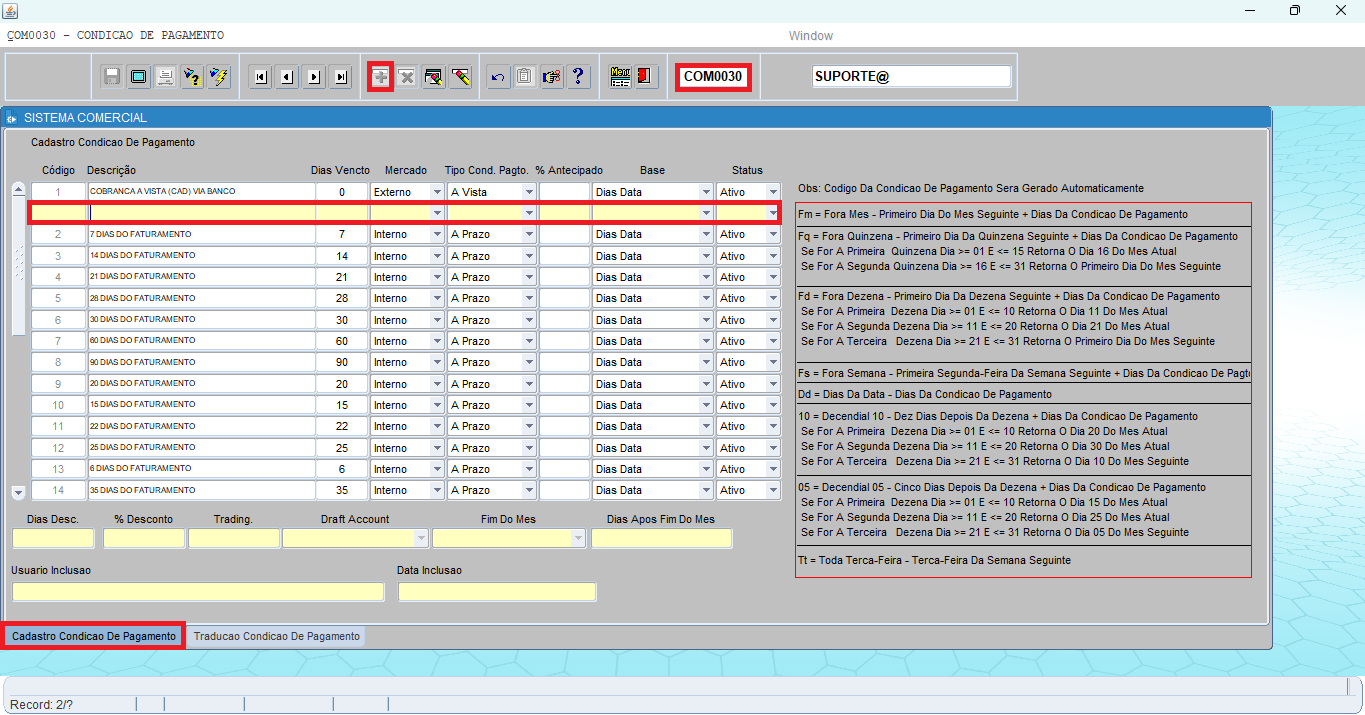Open Mercado dropdown for COBRANCA A VISTA row

[437, 192]
